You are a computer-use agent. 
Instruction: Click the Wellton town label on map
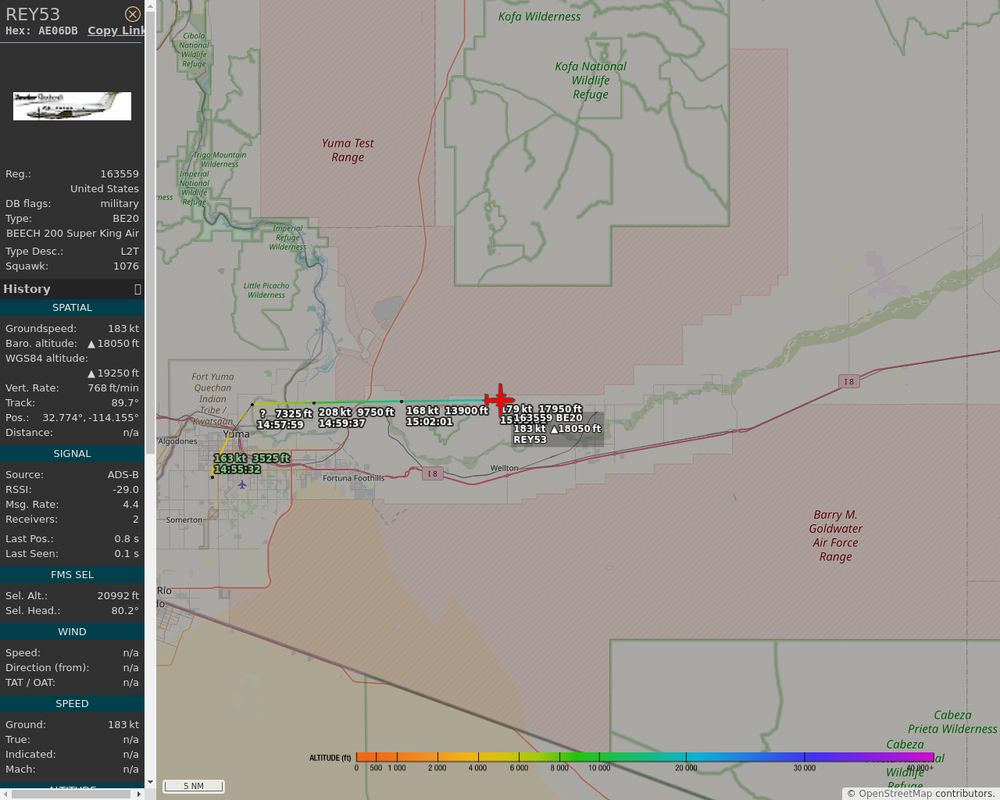(504, 468)
